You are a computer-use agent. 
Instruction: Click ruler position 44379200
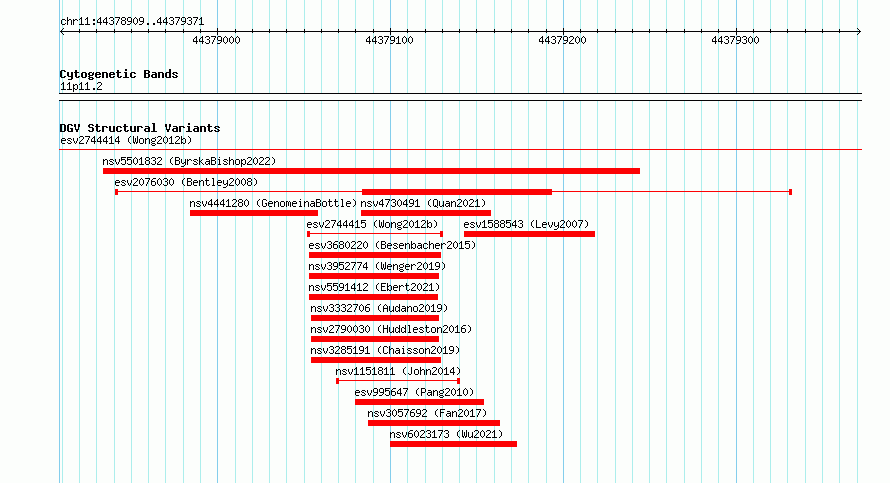(x=562, y=40)
